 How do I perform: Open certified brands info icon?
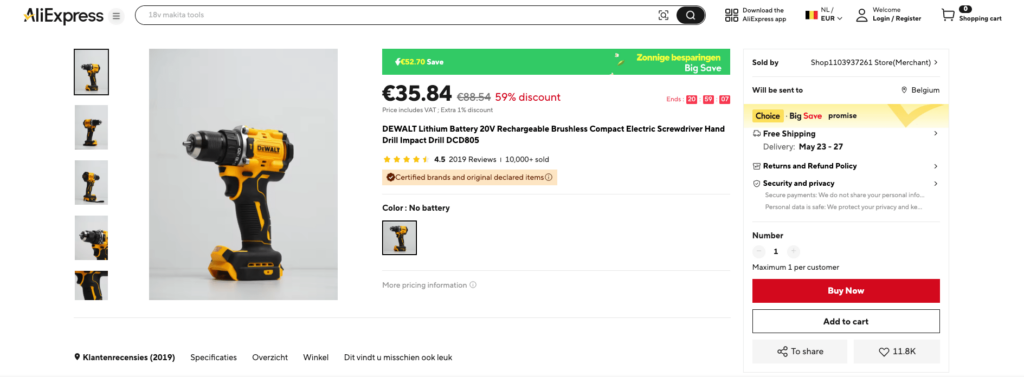pyautogui.click(x=549, y=177)
